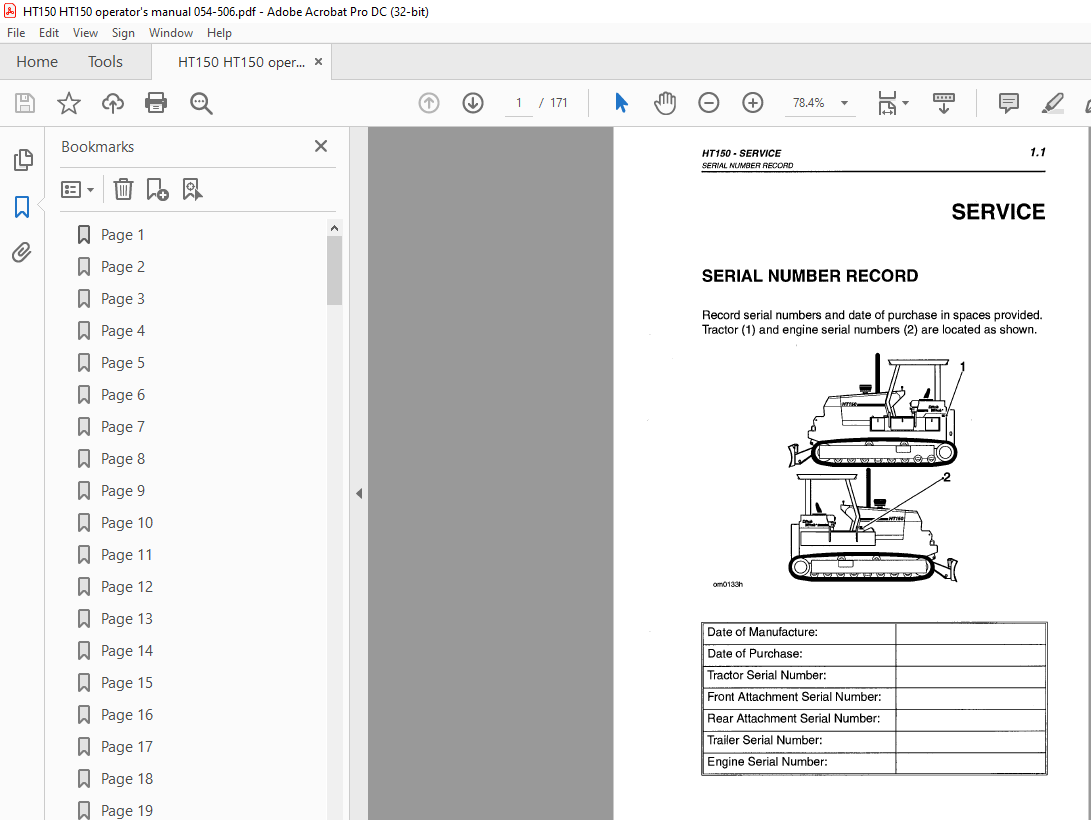1091x820 pixels.
Task: Open bookmark Page 14
Action: coord(127,651)
